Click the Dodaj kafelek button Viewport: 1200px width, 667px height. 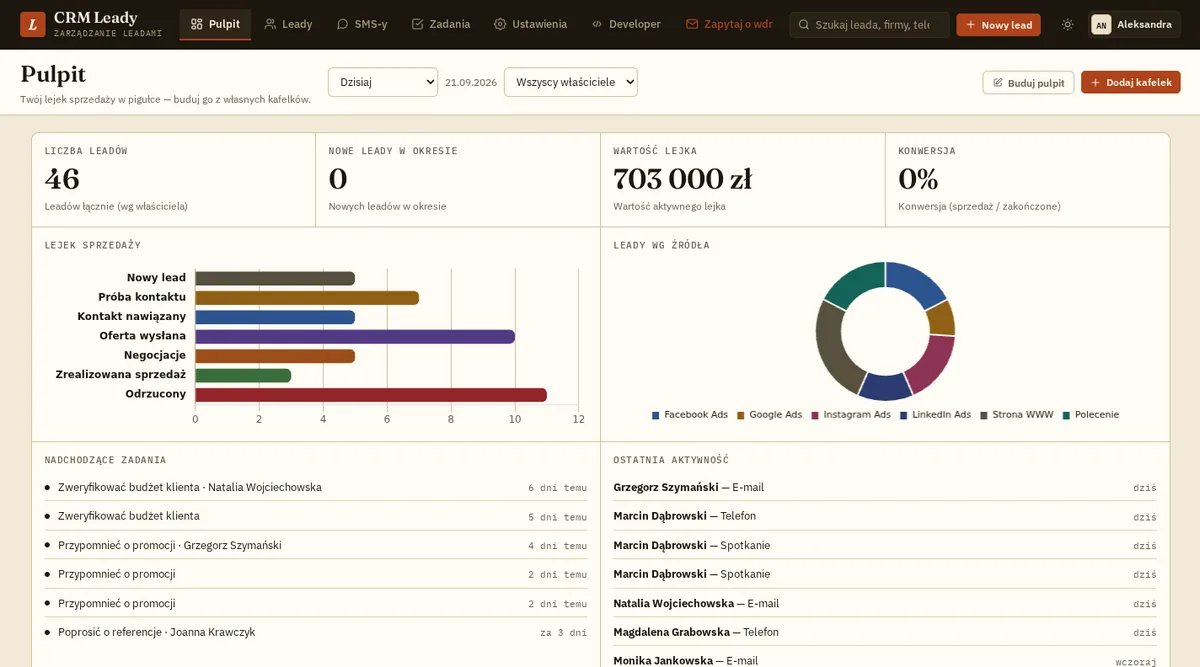tap(1131, 82)
